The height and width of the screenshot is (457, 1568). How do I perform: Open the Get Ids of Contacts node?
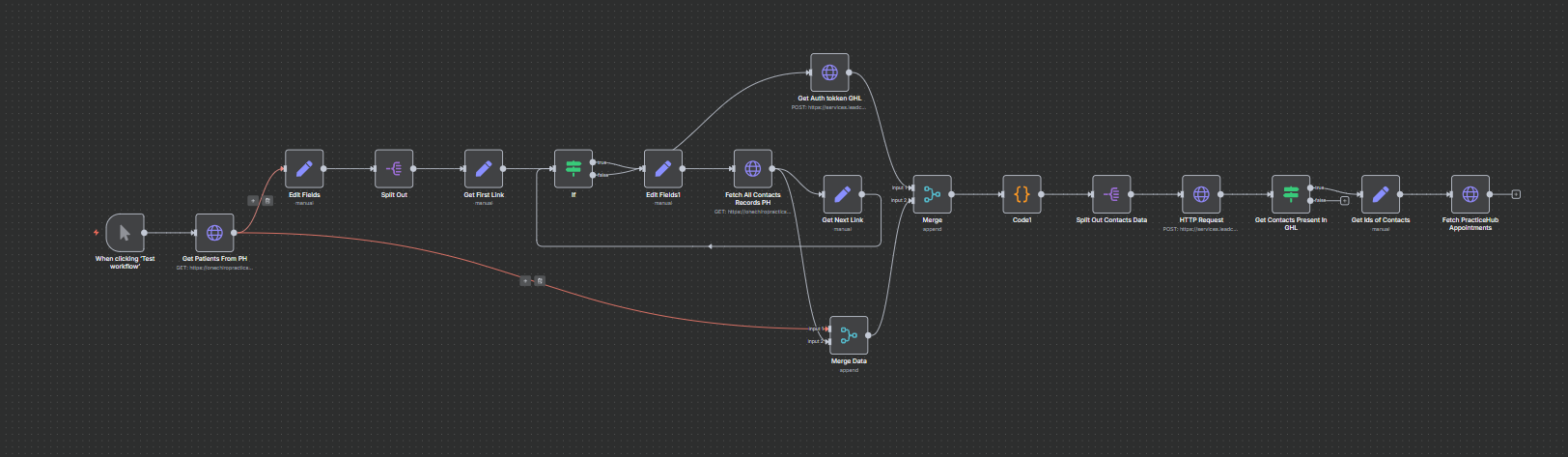[x=1381, y=194]
